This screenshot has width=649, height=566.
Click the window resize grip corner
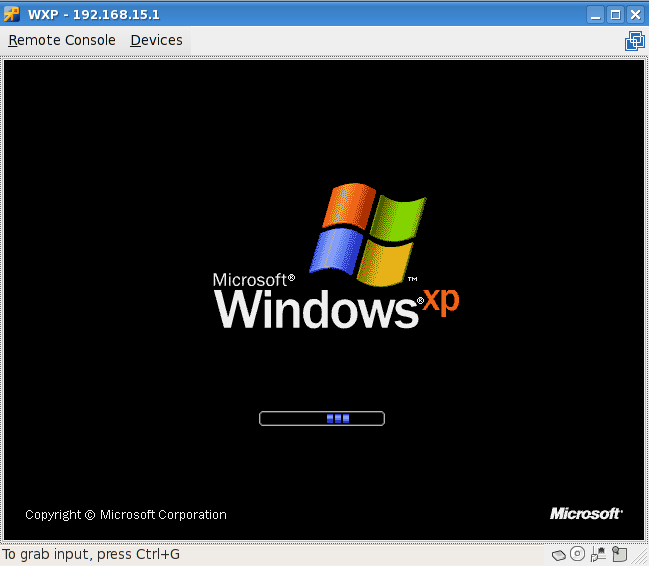[641, 558]
